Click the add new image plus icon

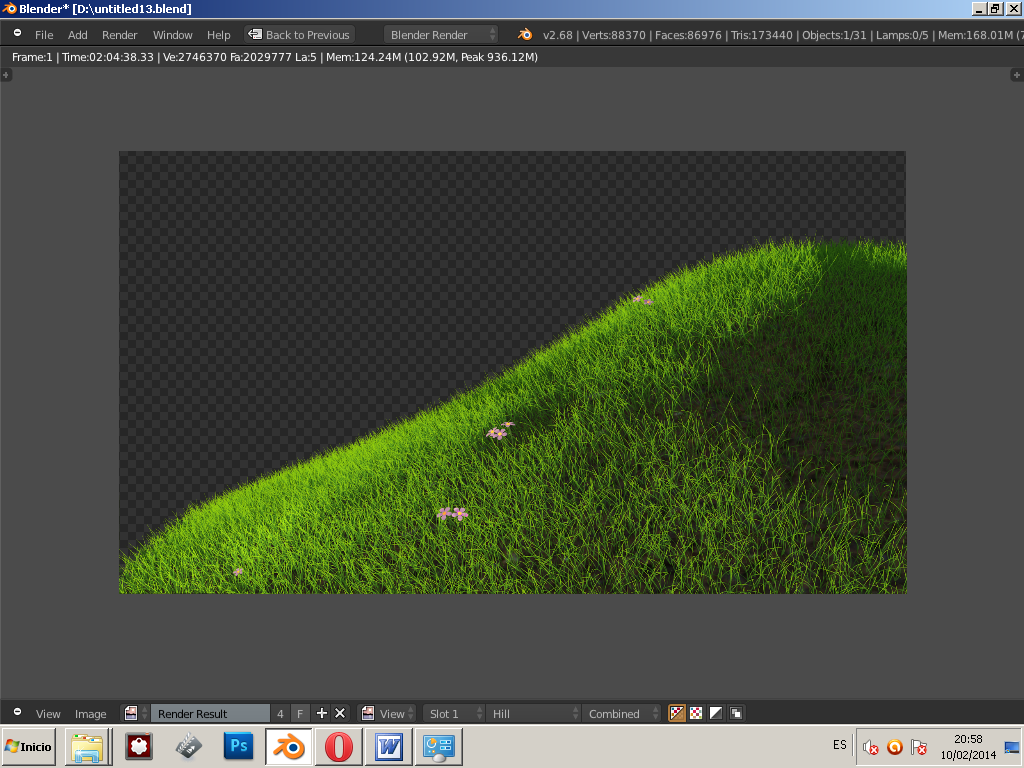(322, 713)
